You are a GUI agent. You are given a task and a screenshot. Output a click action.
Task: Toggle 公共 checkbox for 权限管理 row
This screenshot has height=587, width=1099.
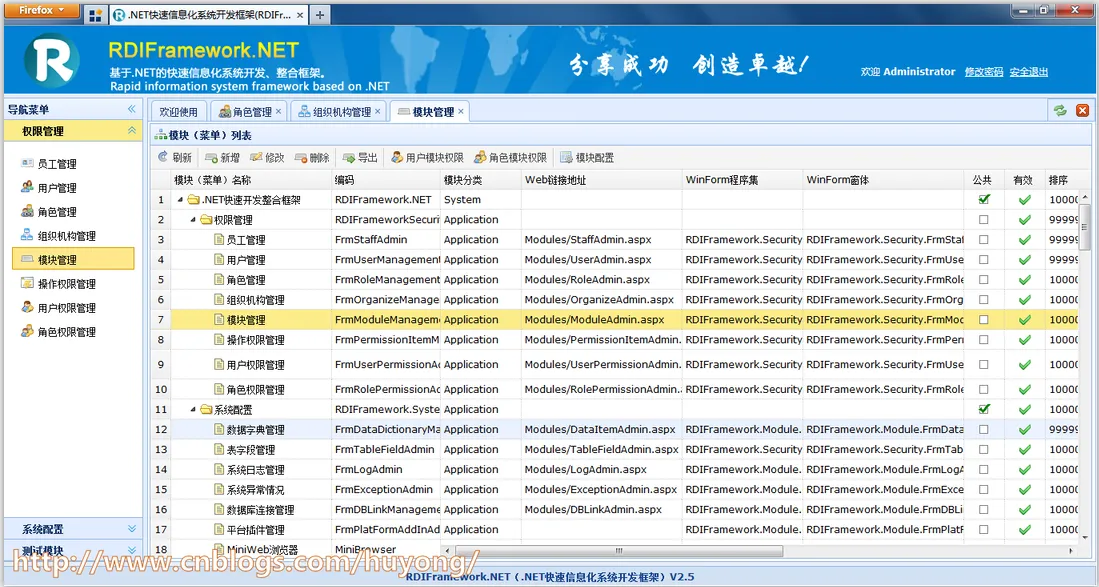tap(984, 219)
